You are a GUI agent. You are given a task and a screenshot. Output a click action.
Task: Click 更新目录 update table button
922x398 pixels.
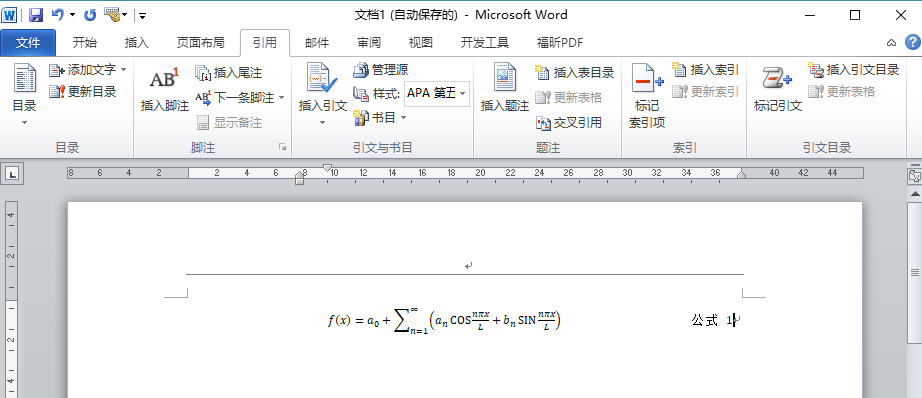tap(82, 91)
